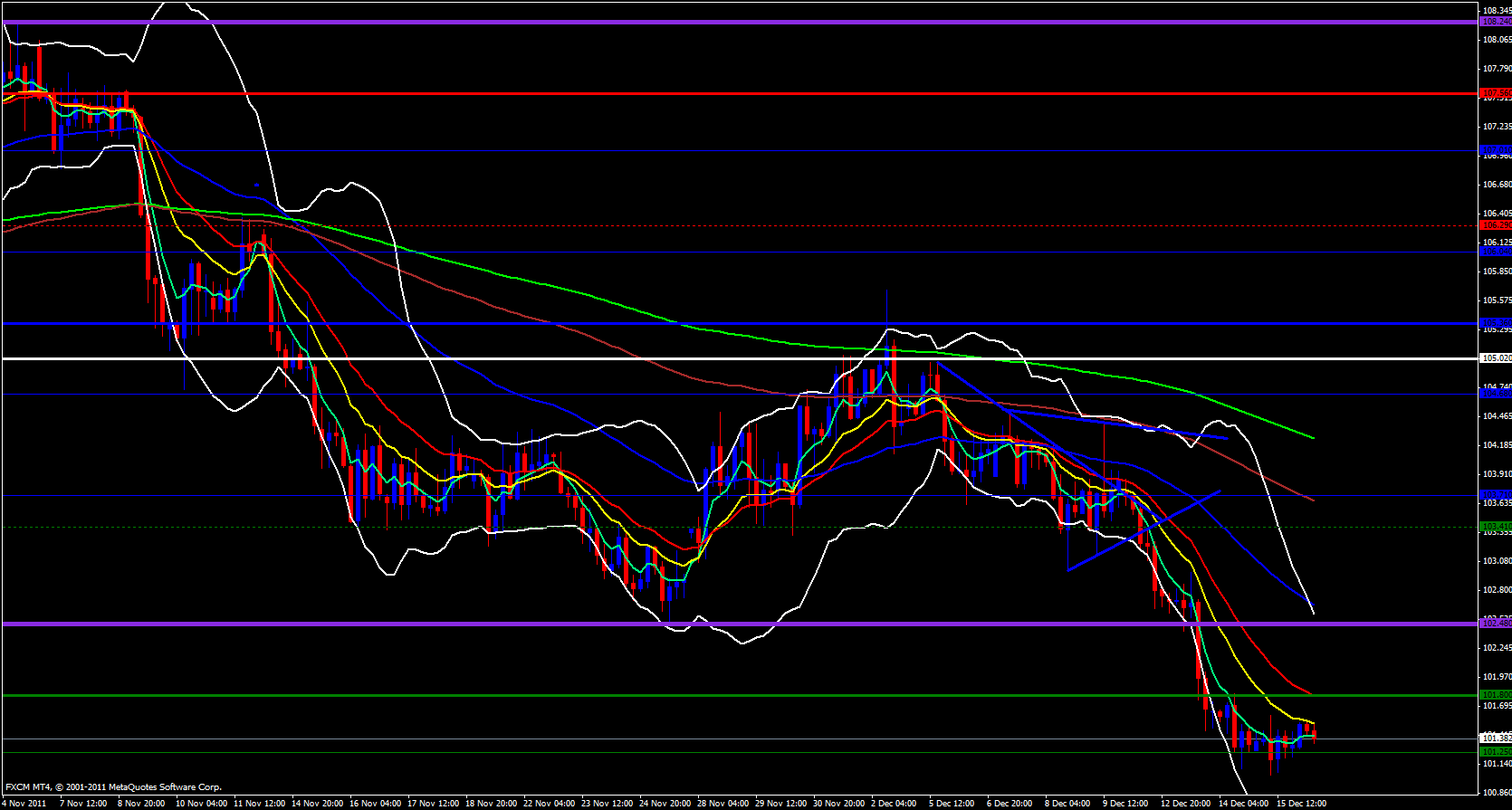
Task: Select the blue 103.710 price level tag
Action: coord(1495,495)
